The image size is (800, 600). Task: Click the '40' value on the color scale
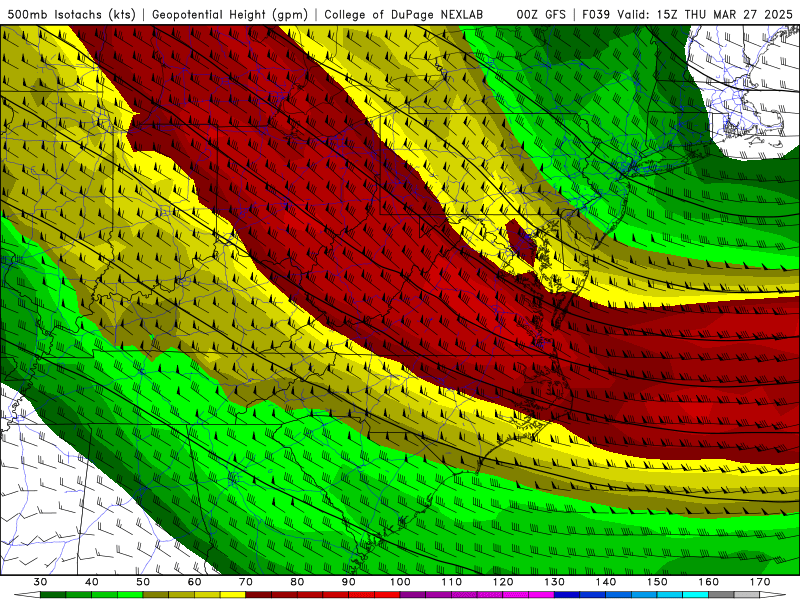[x=92, y=582]
